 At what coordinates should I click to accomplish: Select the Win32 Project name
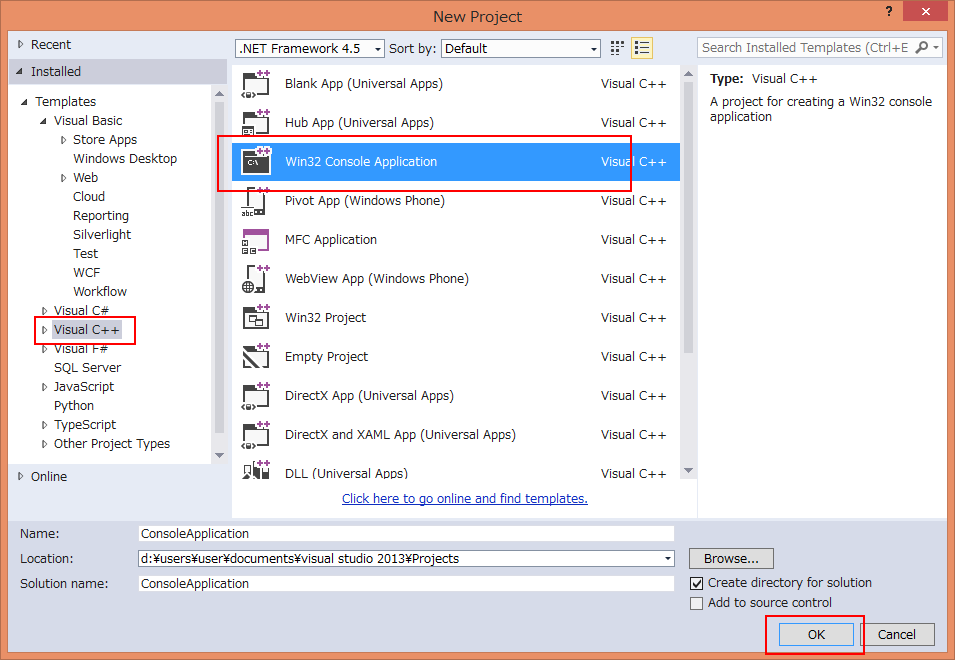click(325, 318)
